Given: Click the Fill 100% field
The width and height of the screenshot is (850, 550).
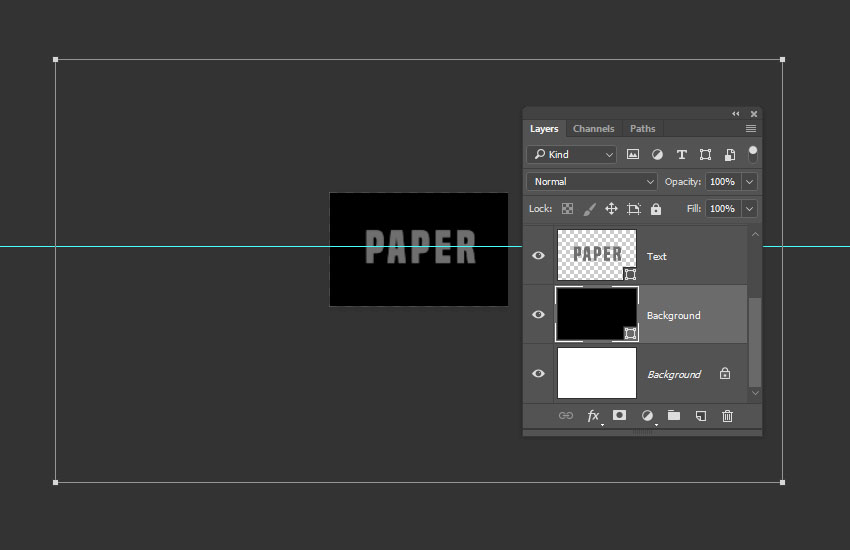Looking at the screenshot, I should [x=723, y=209].
